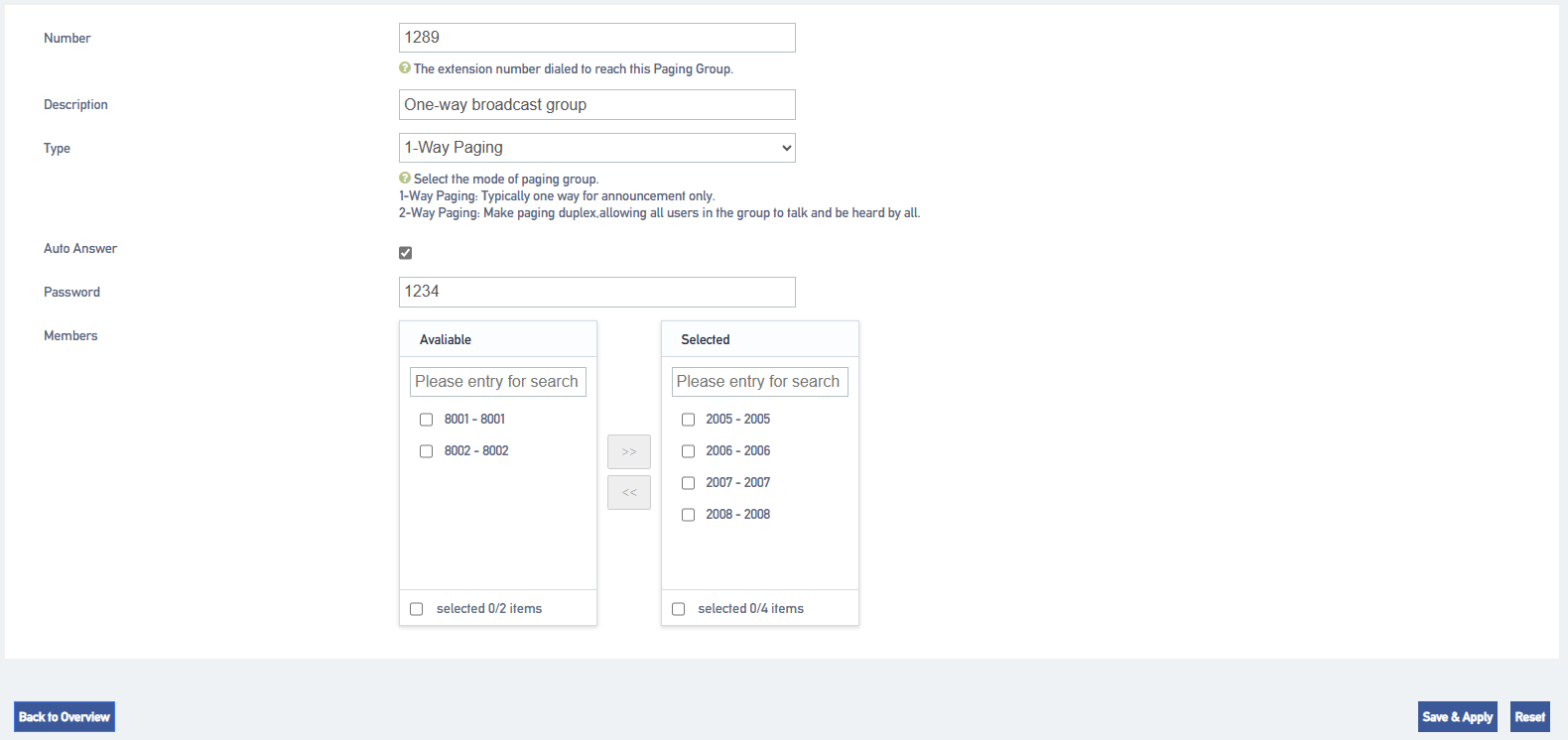
Task: Check the 2008 - 2008 selected member
Action: pos(689,515)
